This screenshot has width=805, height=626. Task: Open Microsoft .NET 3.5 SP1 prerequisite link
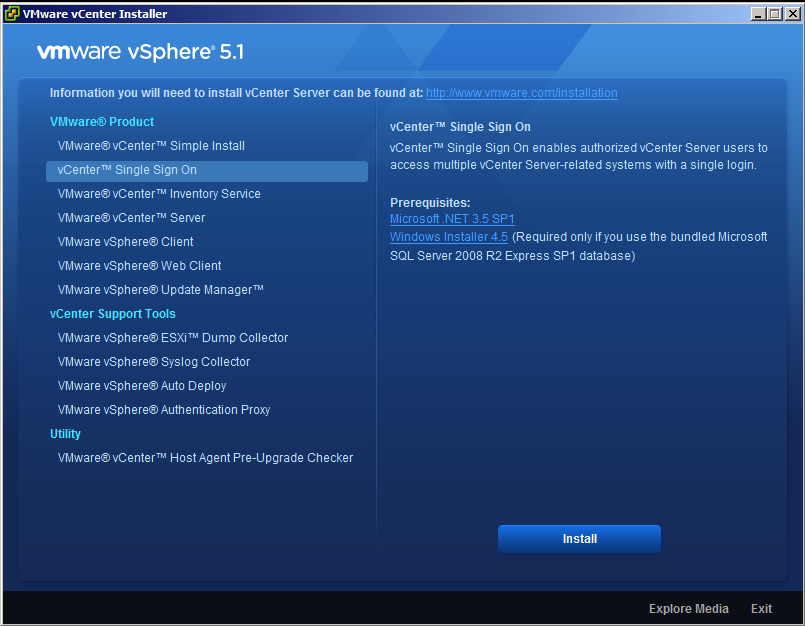click(452, 218)
